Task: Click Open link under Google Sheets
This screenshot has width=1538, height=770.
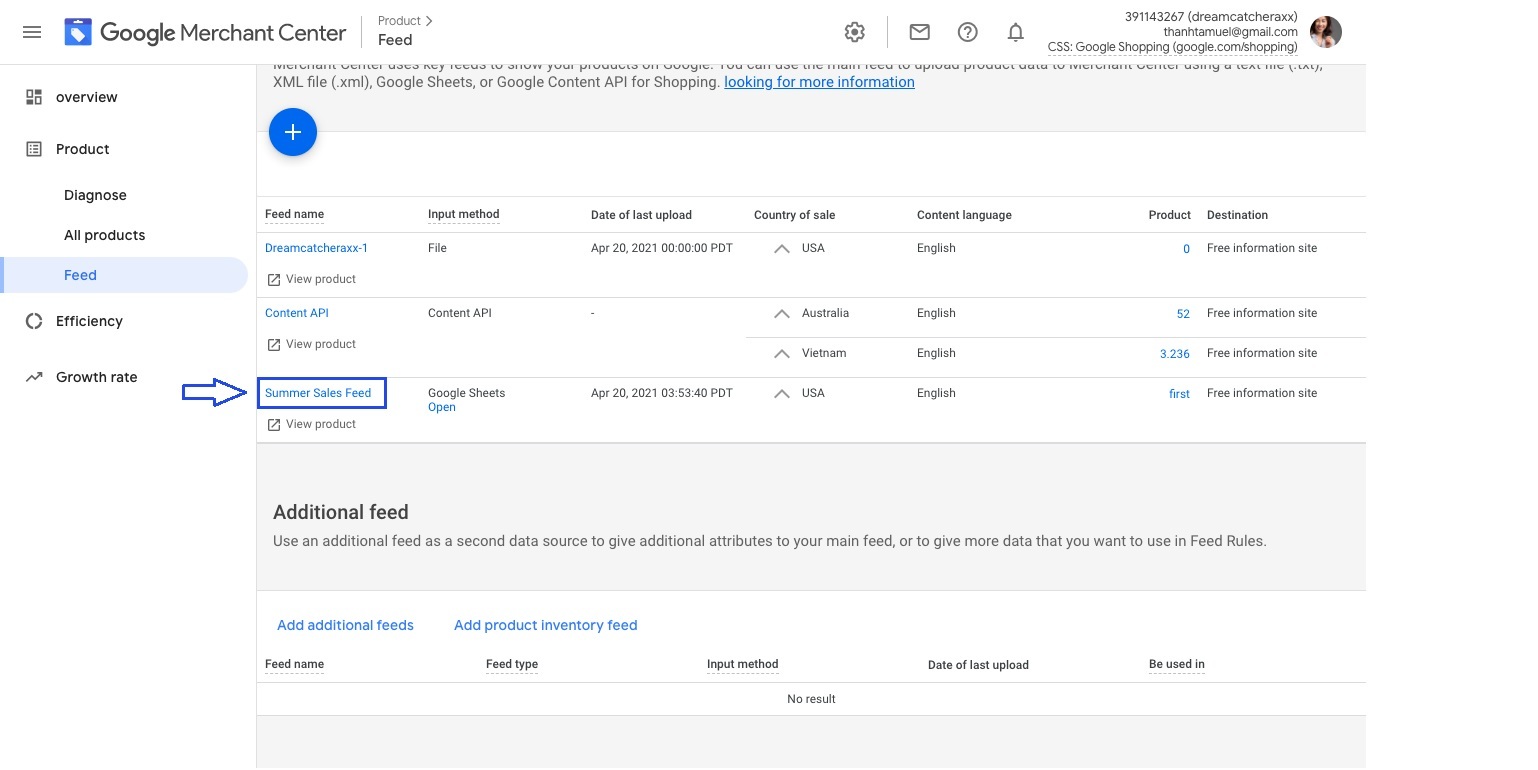Action: point(441,407)
